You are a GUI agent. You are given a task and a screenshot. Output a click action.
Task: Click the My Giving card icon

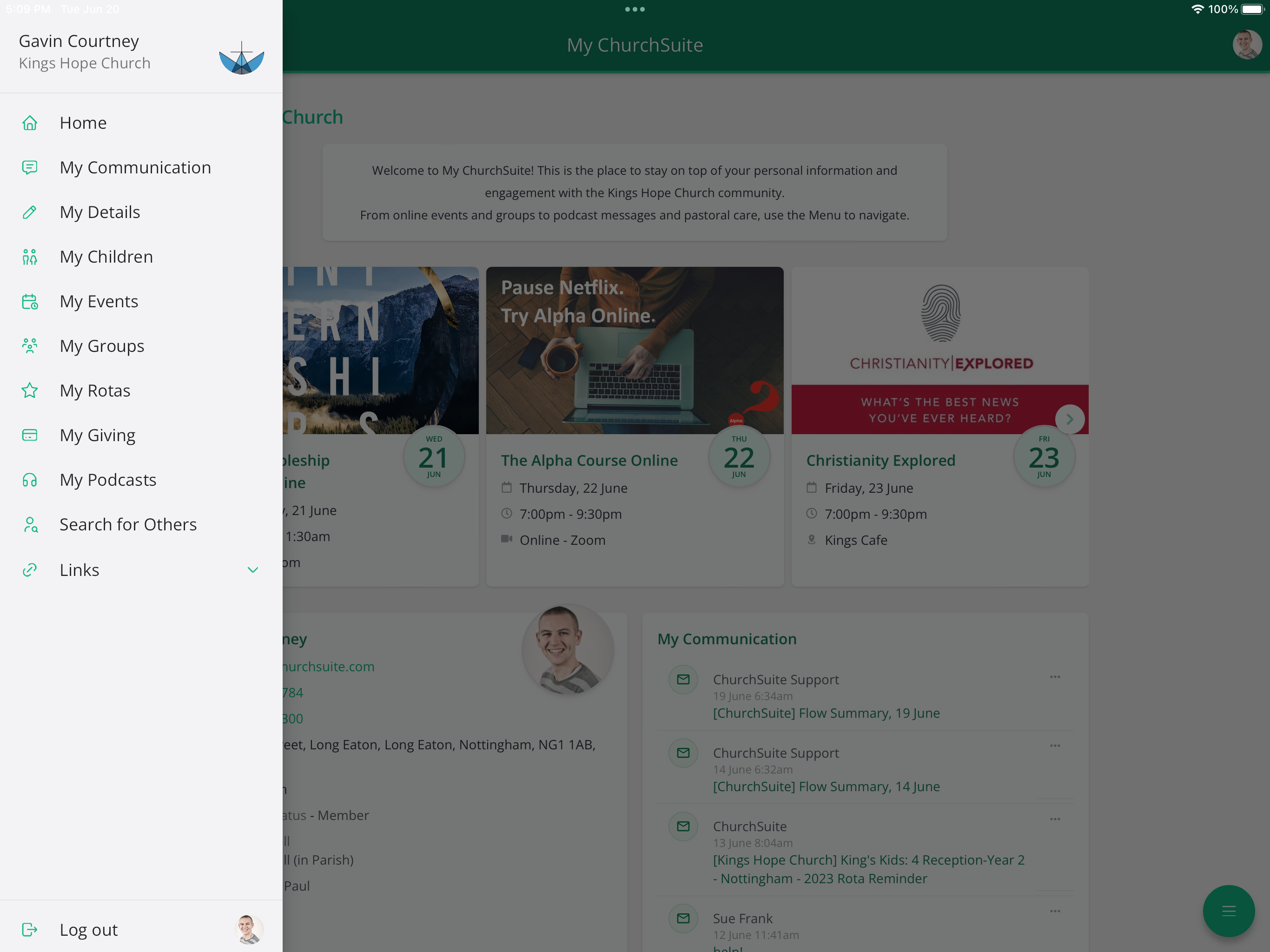point(30,435)
